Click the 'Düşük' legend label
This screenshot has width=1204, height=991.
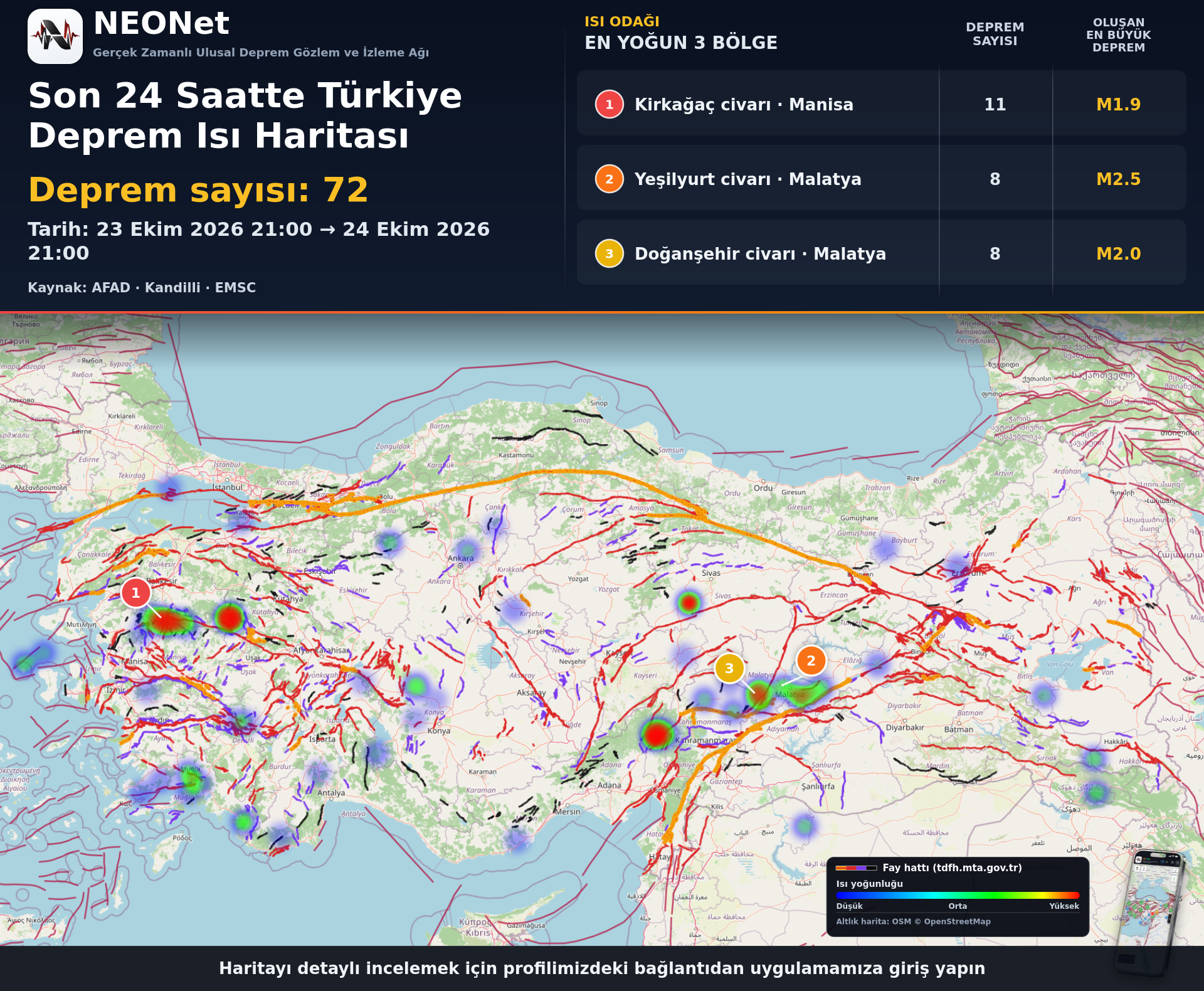coord(849,906)
